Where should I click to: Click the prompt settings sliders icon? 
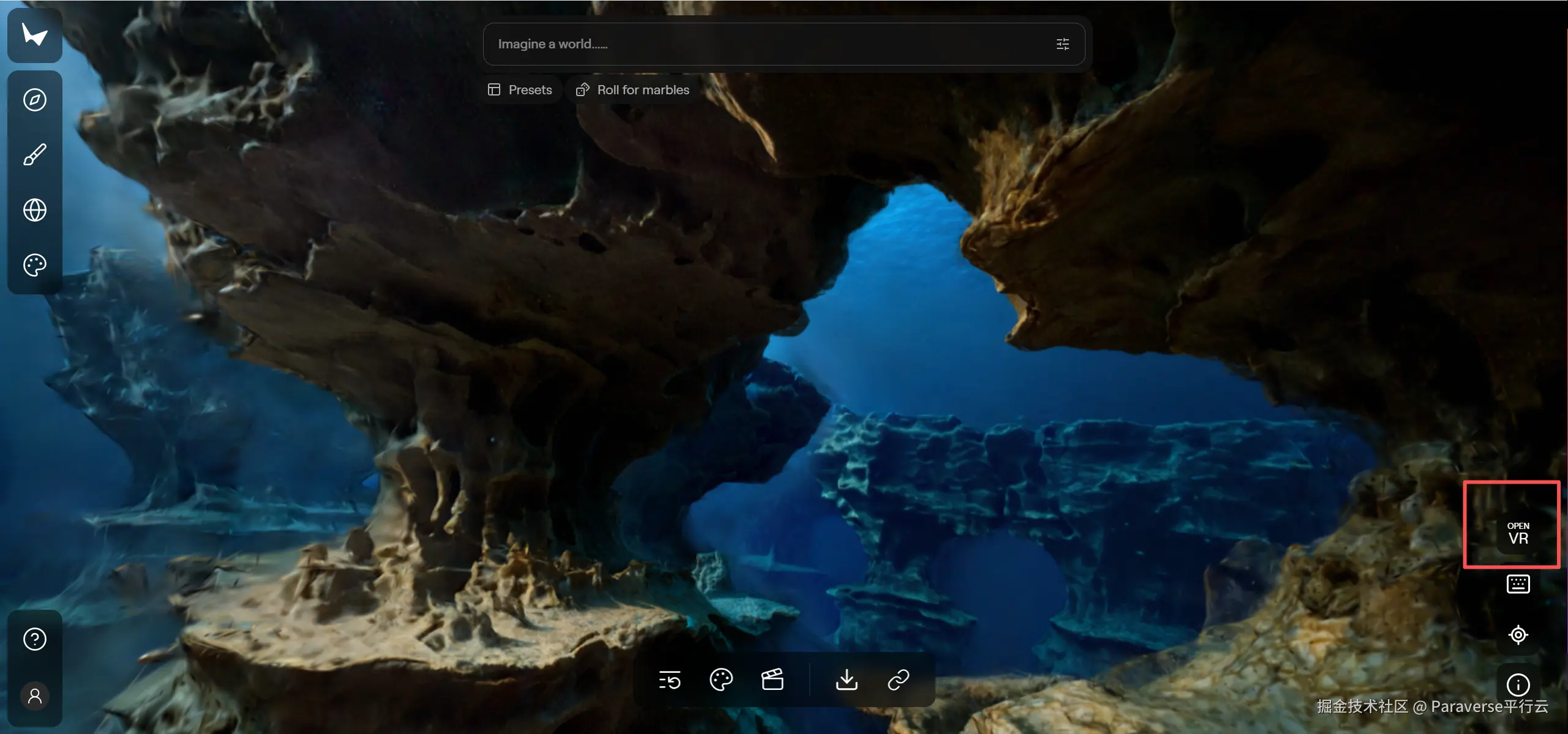[1062, 44]
